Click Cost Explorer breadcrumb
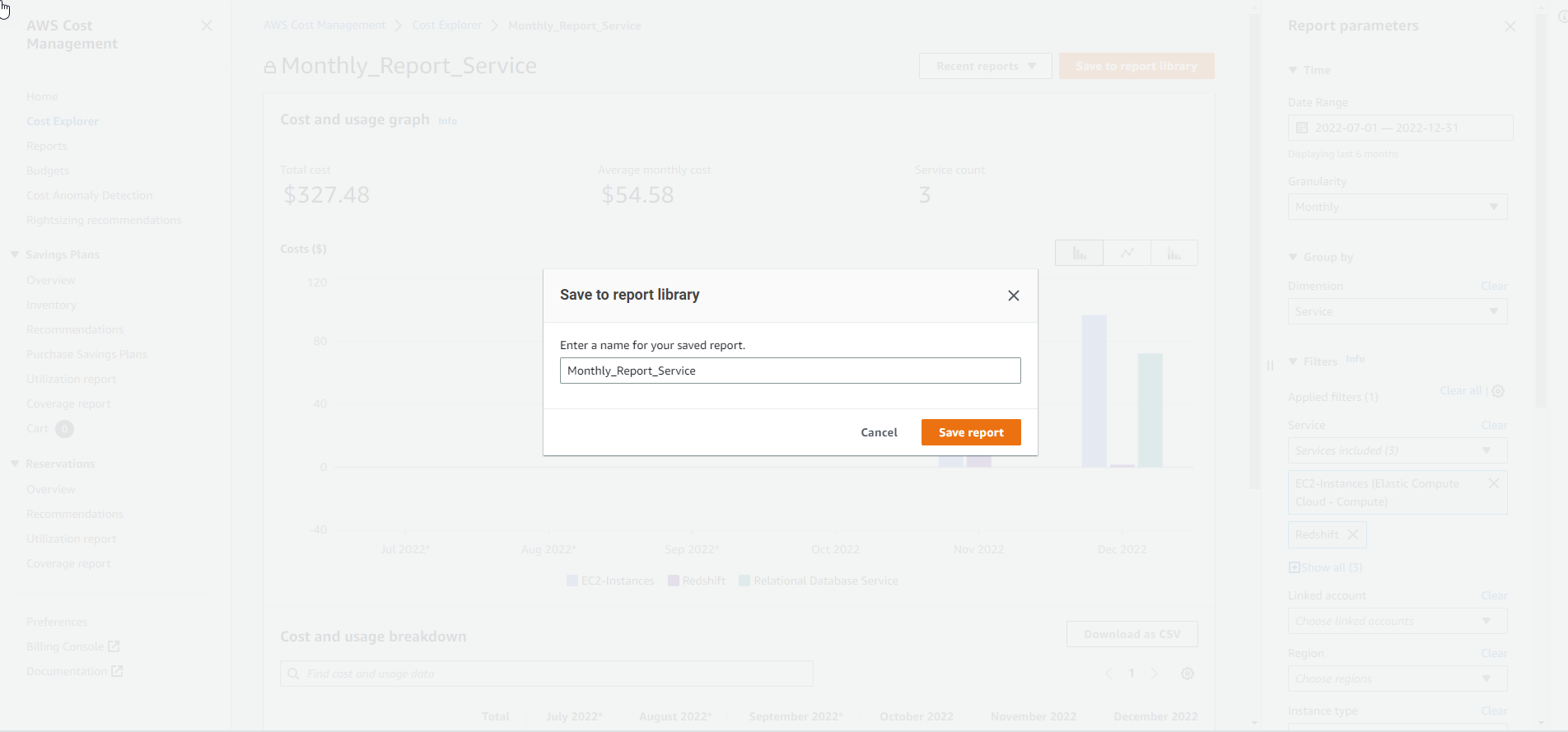 point(447,26)
